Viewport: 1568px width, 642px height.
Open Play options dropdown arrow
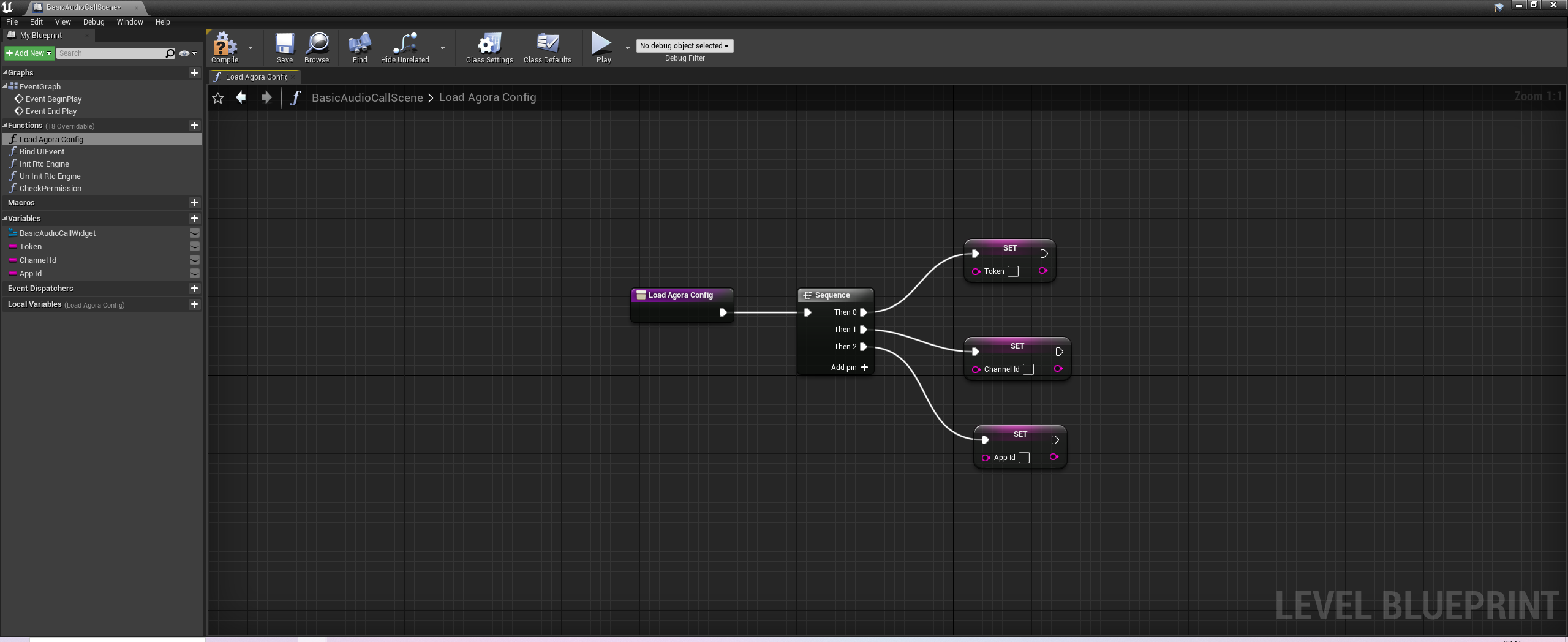pyautogui.click(x=627, y=47)
